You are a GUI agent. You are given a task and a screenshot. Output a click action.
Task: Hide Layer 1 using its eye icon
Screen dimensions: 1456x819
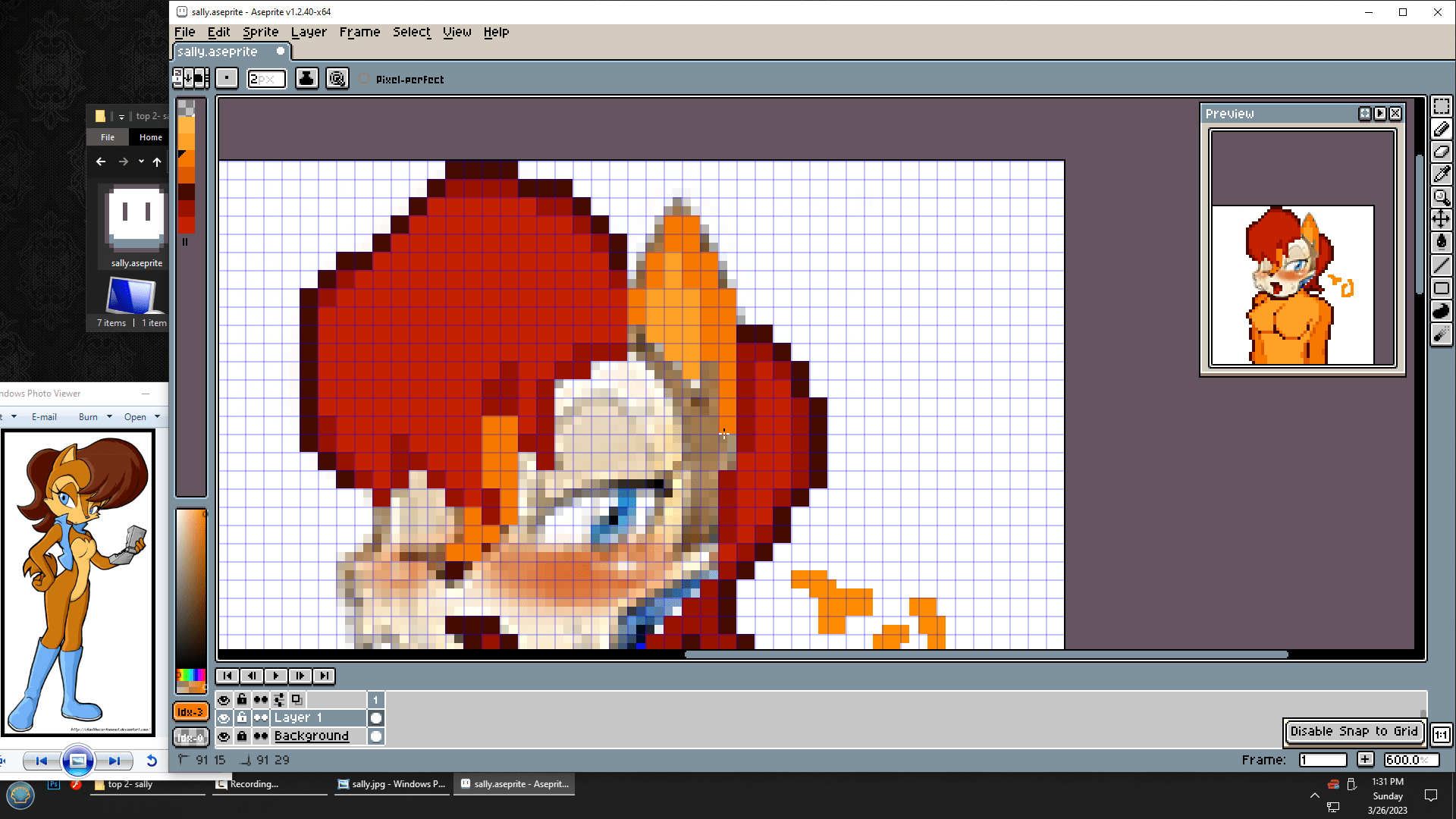224,717
